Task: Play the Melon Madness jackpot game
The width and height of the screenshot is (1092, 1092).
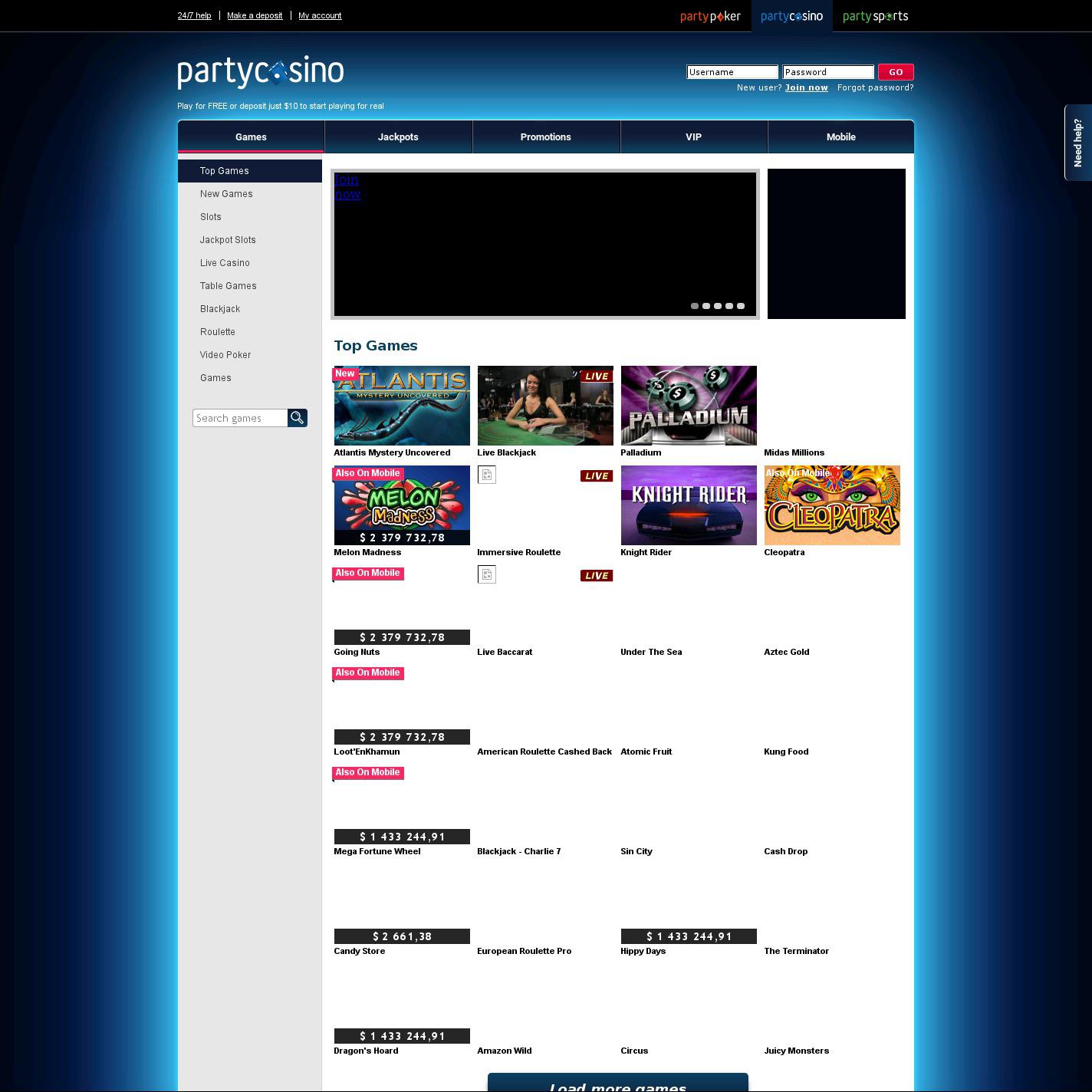Action: tap(402, 505)
